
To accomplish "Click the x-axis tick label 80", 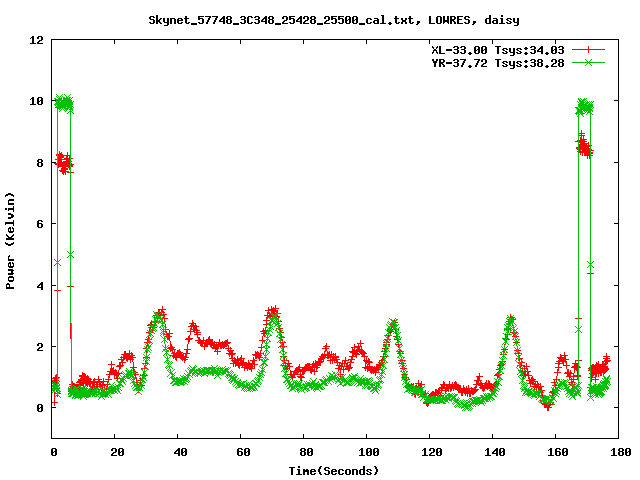I will tap(306, 452).
